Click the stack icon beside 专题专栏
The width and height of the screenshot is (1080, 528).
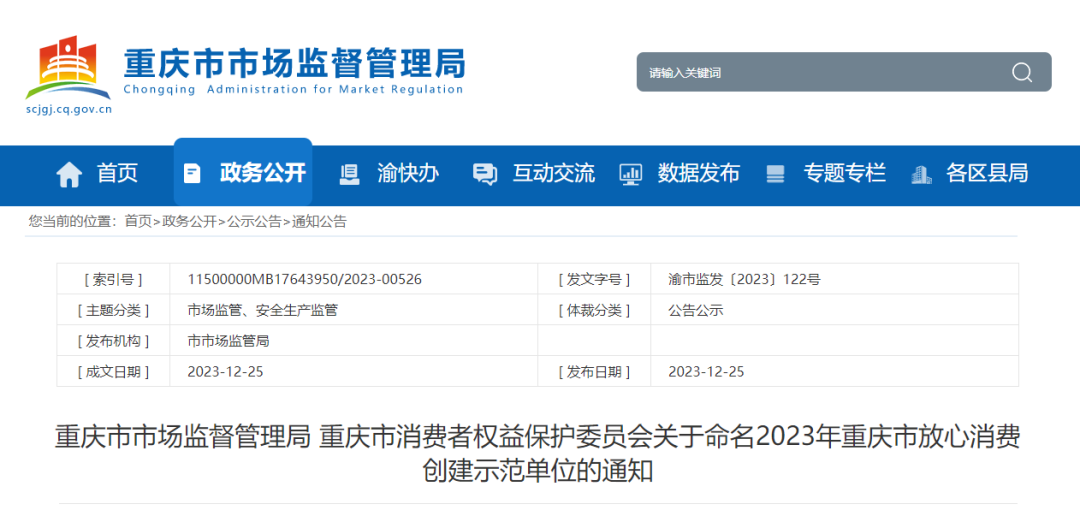coord(776,174)
